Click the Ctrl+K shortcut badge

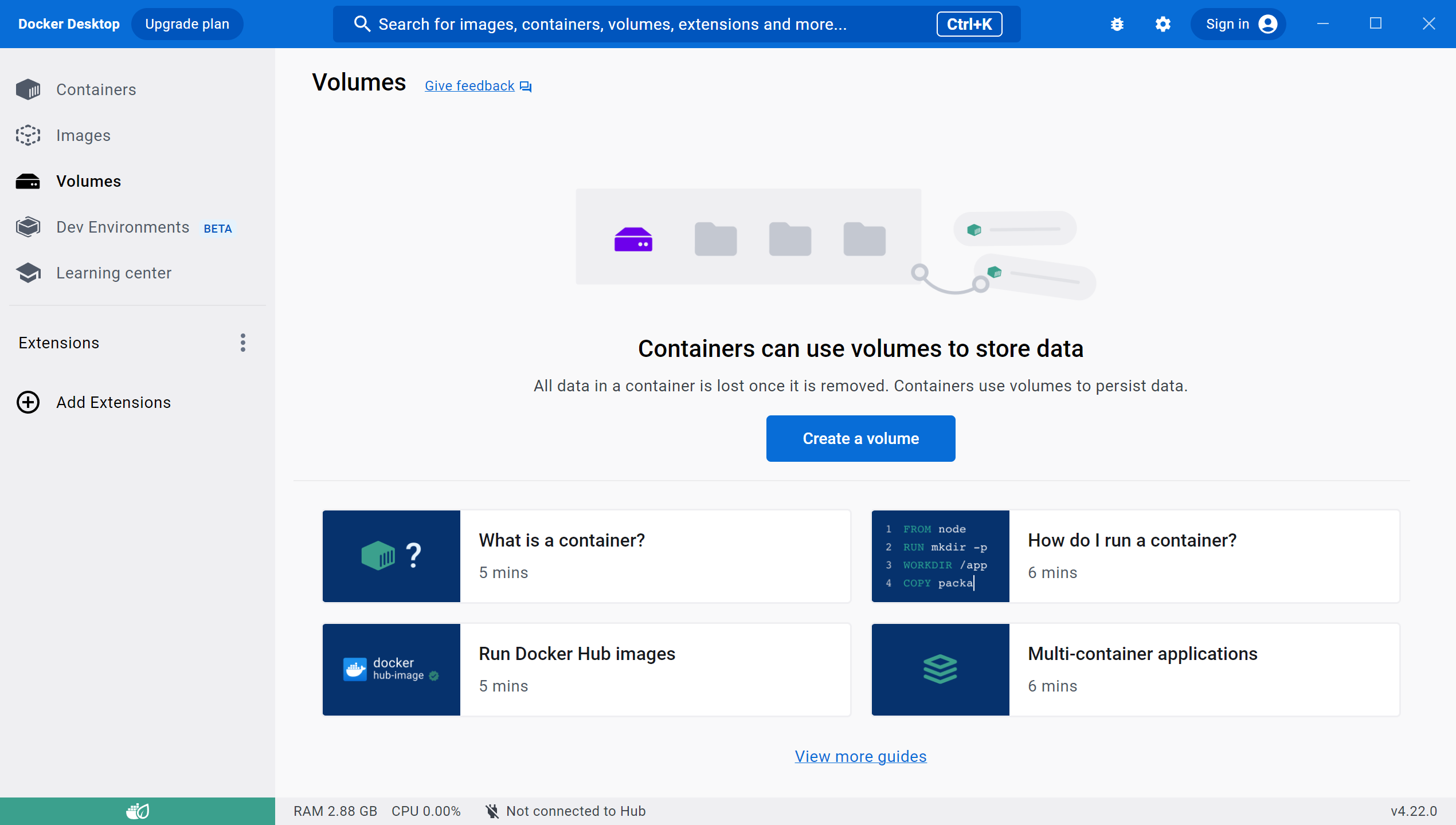click(969, 24)
